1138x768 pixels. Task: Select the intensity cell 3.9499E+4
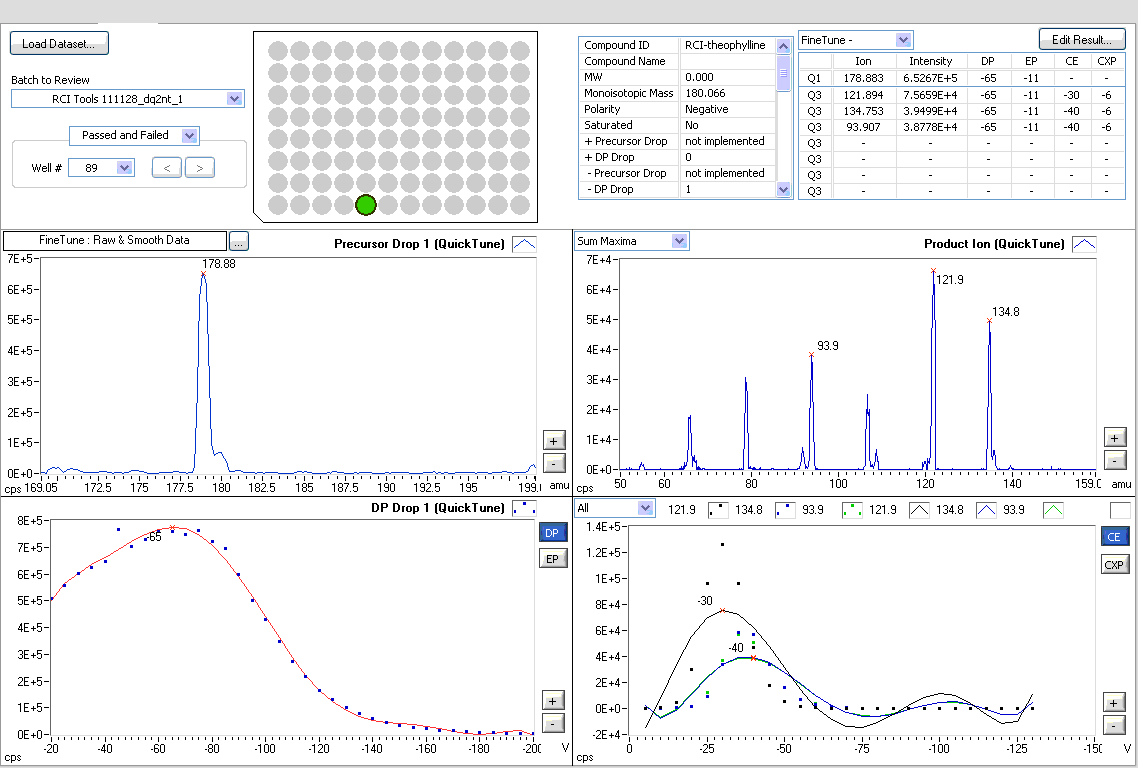click(930, 111)
